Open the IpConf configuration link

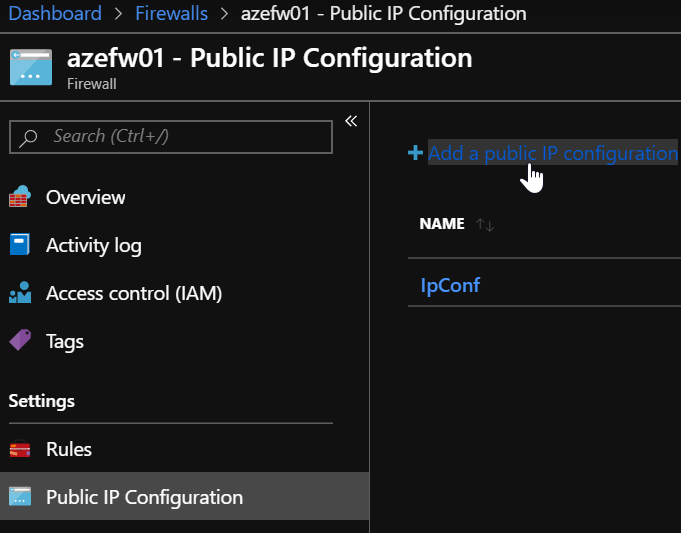click(x=450, y=285)
